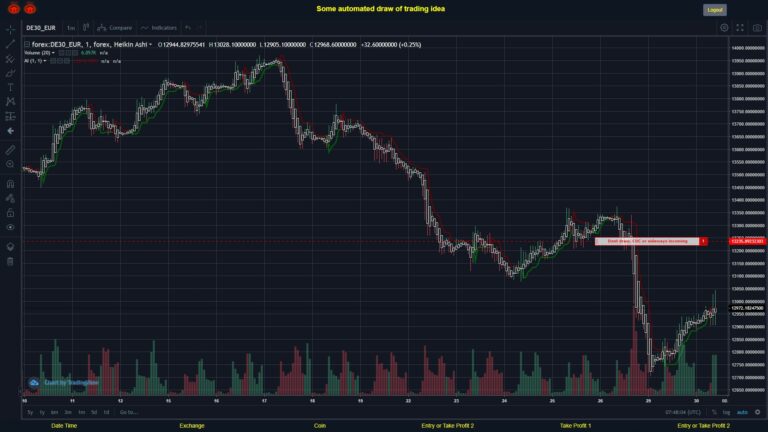Click the redo arrow in toolbar

click(200, 28)
